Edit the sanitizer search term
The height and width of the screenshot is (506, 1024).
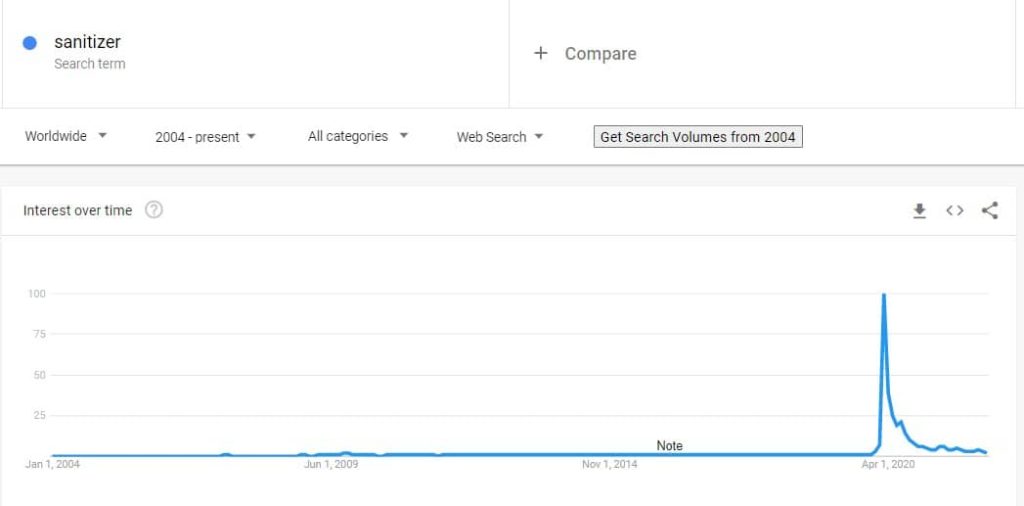(x=88, y=42)
